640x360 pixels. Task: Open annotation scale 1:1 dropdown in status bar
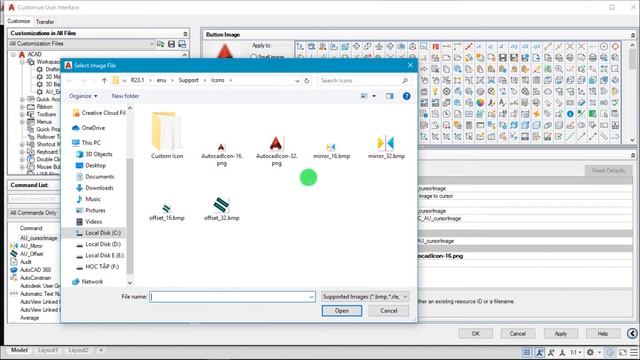pos(576,352)
